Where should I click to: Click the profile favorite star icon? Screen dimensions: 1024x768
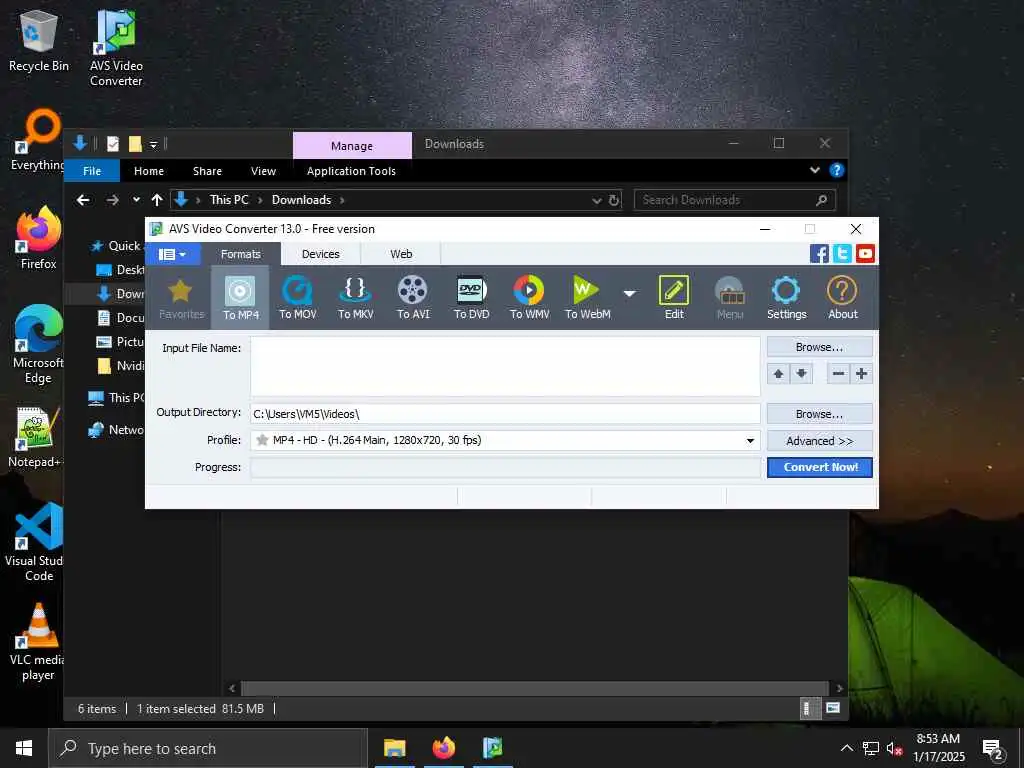pyautogui.click(x=262, y=440)
